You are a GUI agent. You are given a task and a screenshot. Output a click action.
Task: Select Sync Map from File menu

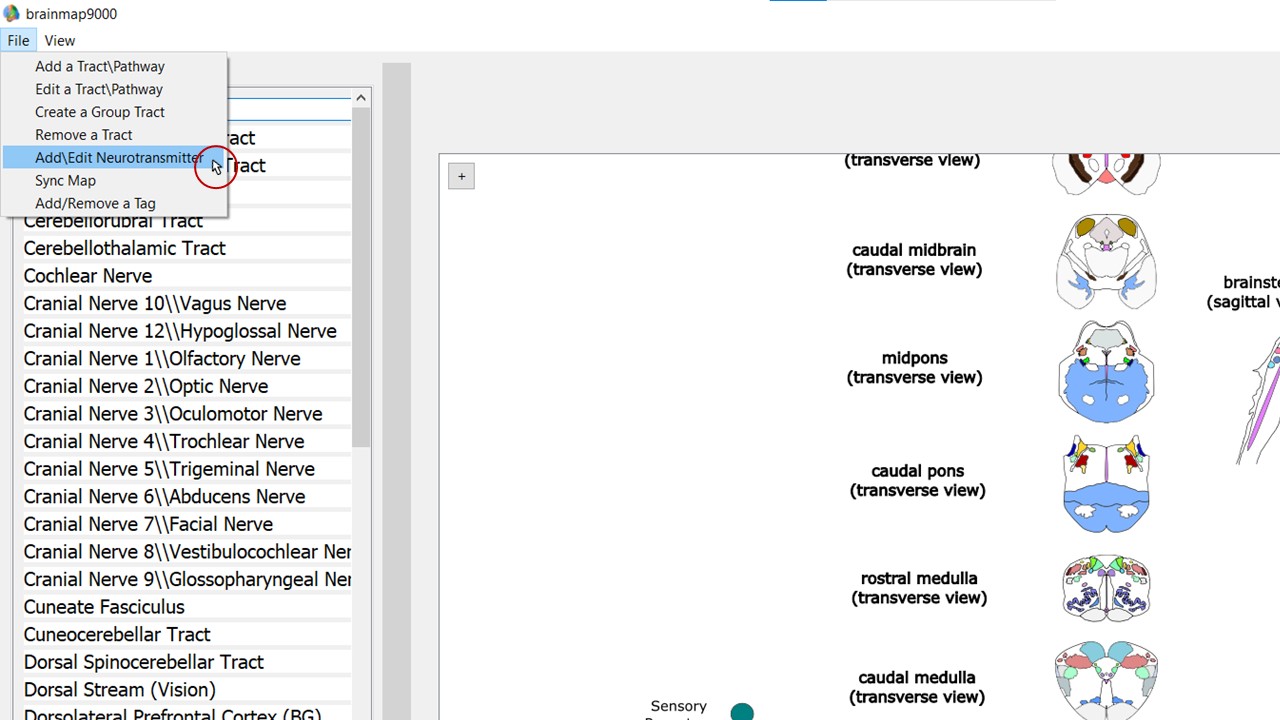(x=66, y=181)
